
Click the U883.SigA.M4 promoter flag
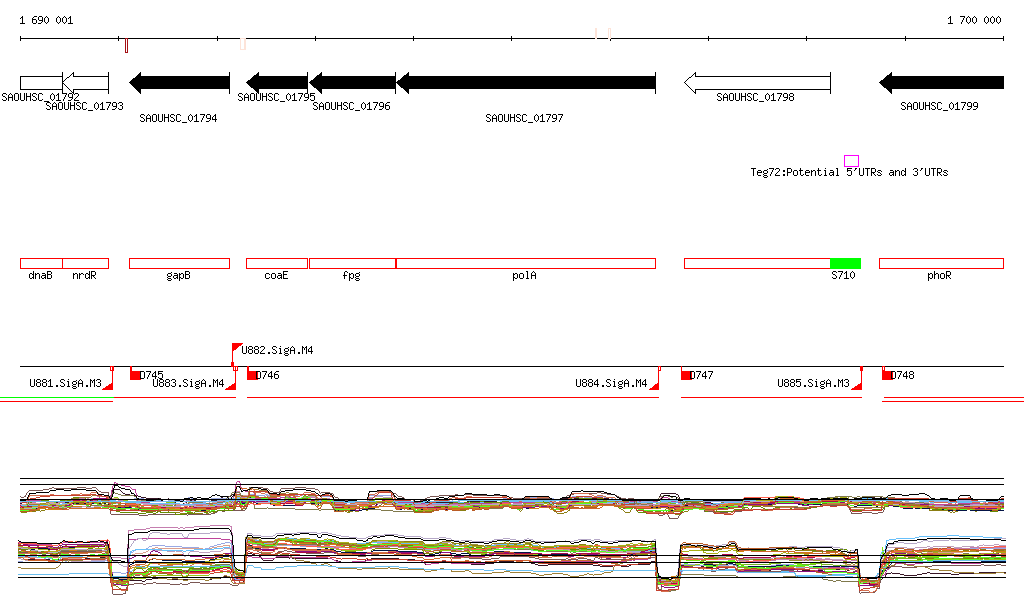(x=231, y=386)
